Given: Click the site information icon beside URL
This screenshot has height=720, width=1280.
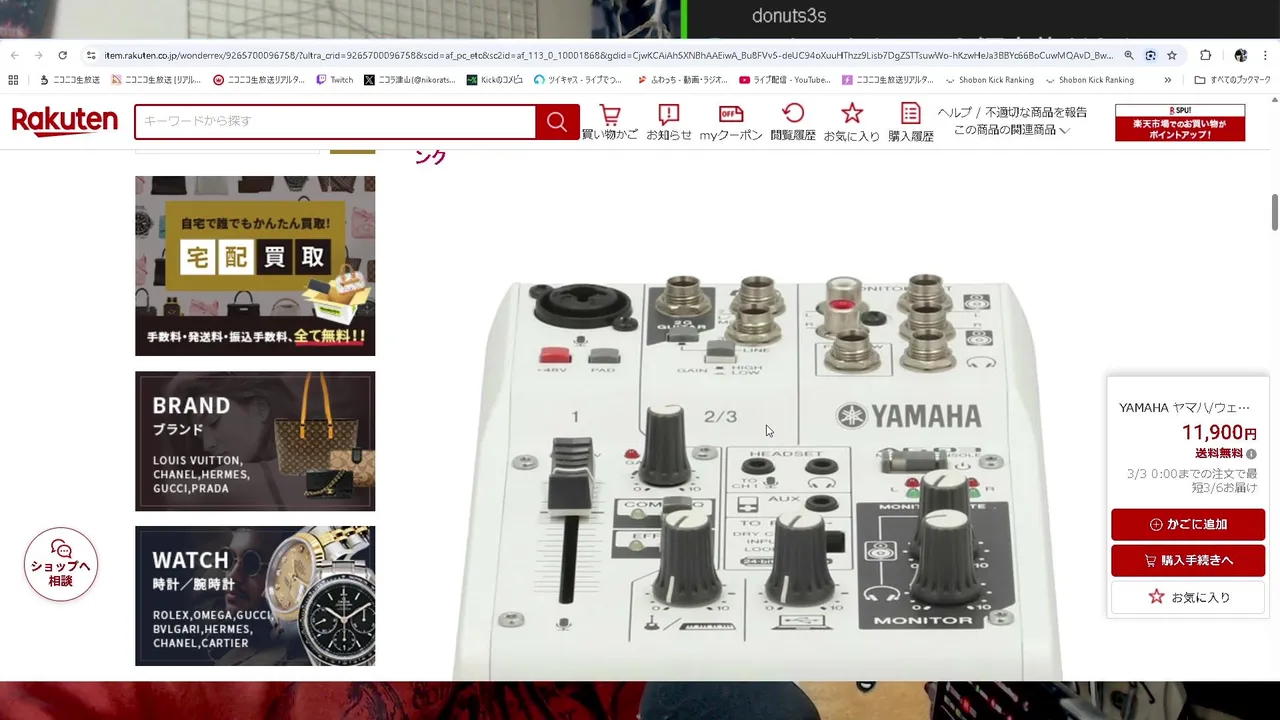Looking at the screenshot, I should click(91, 55).
